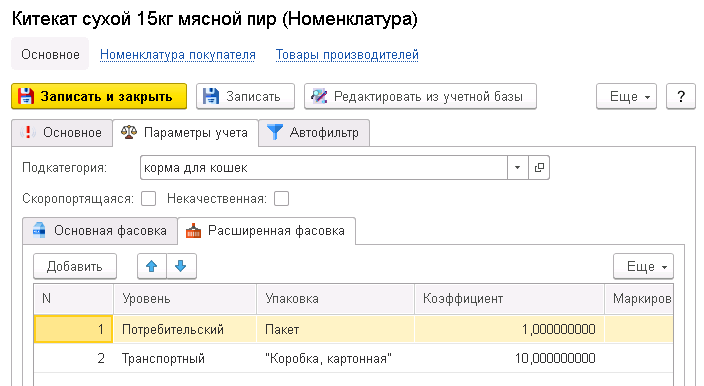Open Номенклатура покупателя link

point(178,54)
